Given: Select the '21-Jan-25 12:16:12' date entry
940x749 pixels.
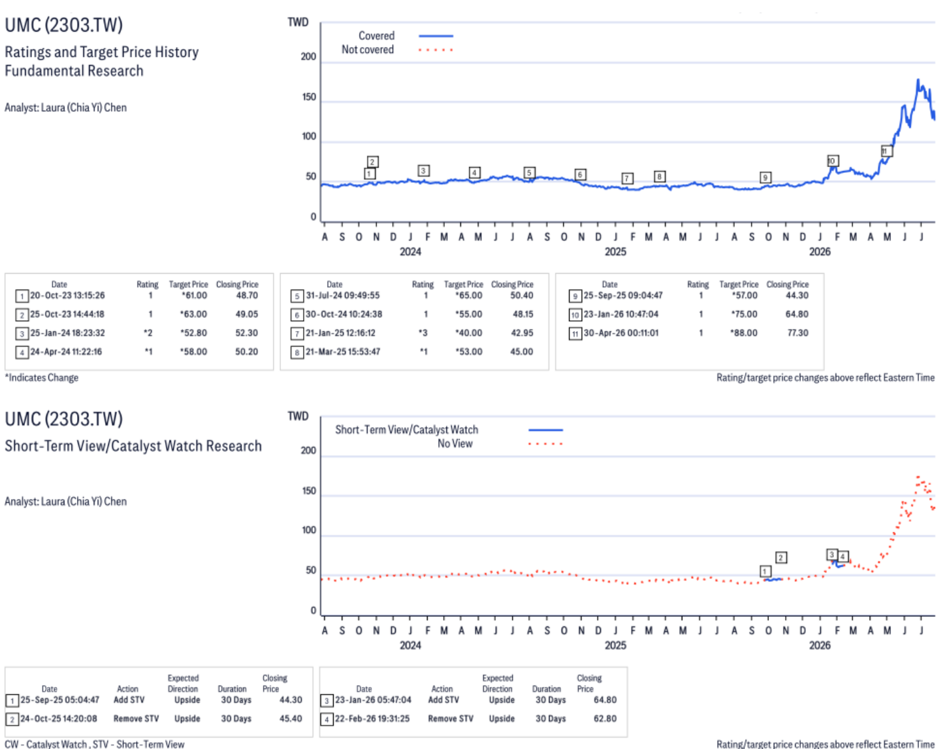Looking at the screenshot, I should coord(341,333).
